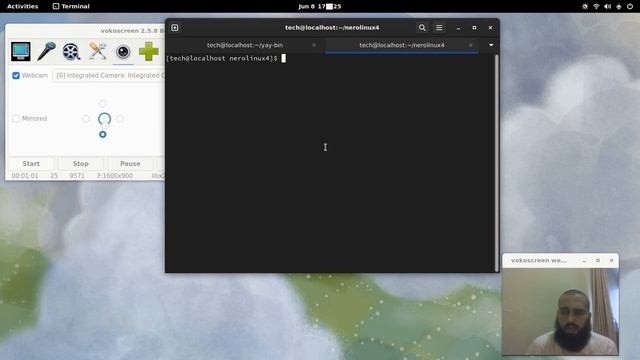The image size is (640, 360).
Task: Switch to the ~/yay-bin terminal tab
Action: (x=245, y=45)
